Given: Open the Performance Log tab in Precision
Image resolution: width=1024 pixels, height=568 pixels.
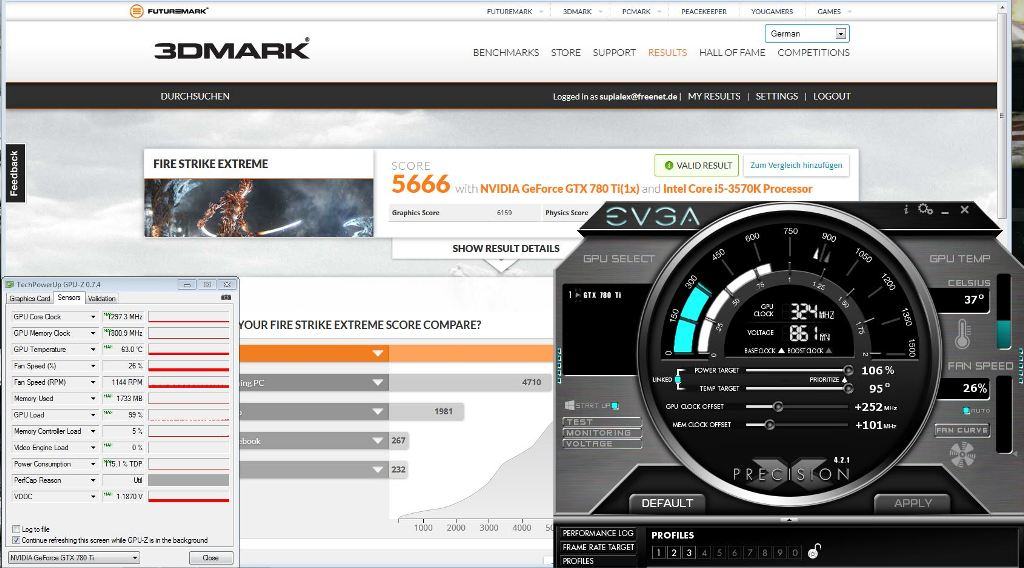Looking at the screenshot, I should [x=598, y=533].
